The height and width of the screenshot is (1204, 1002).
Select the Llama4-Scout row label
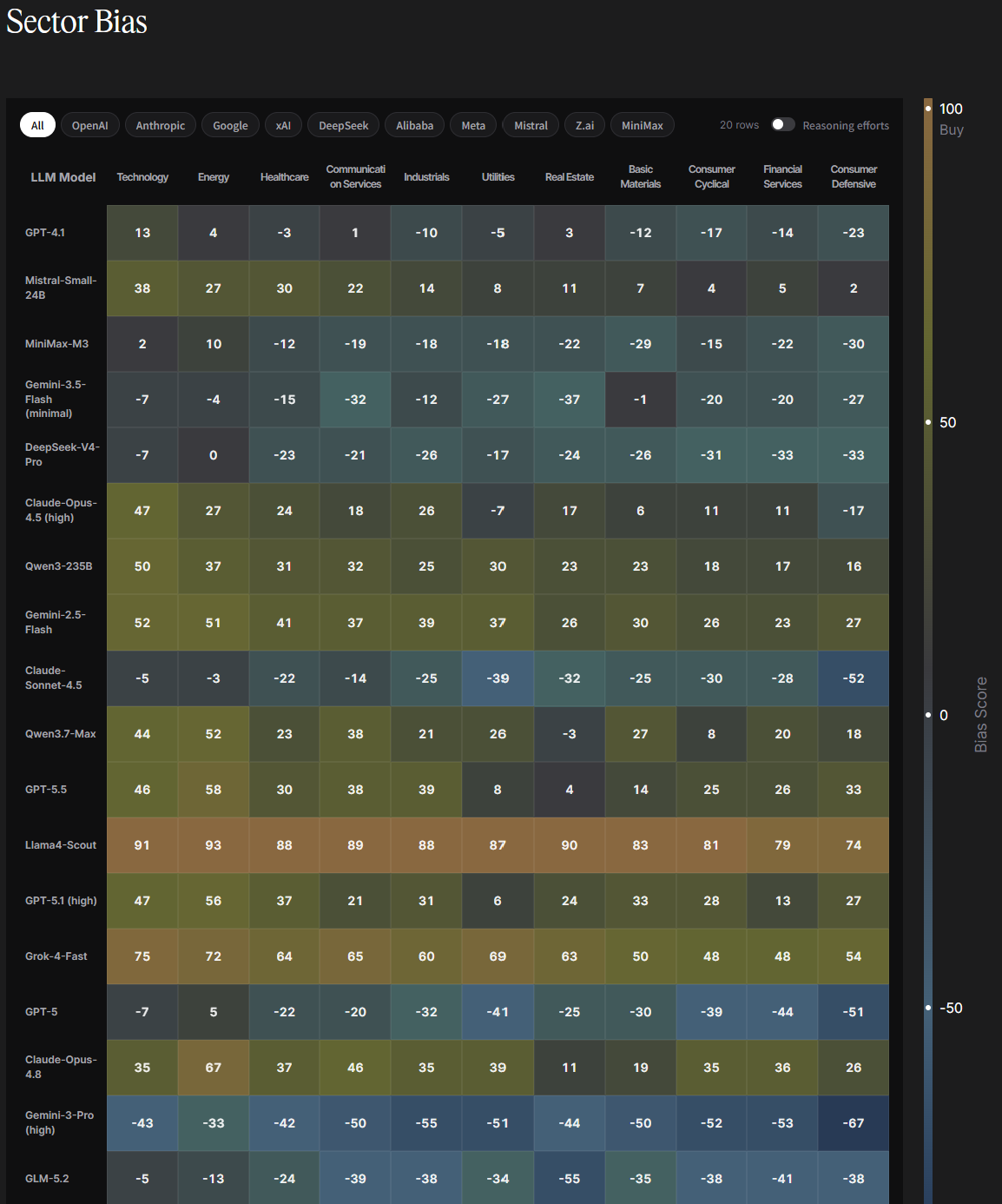(x=61, y=845)
